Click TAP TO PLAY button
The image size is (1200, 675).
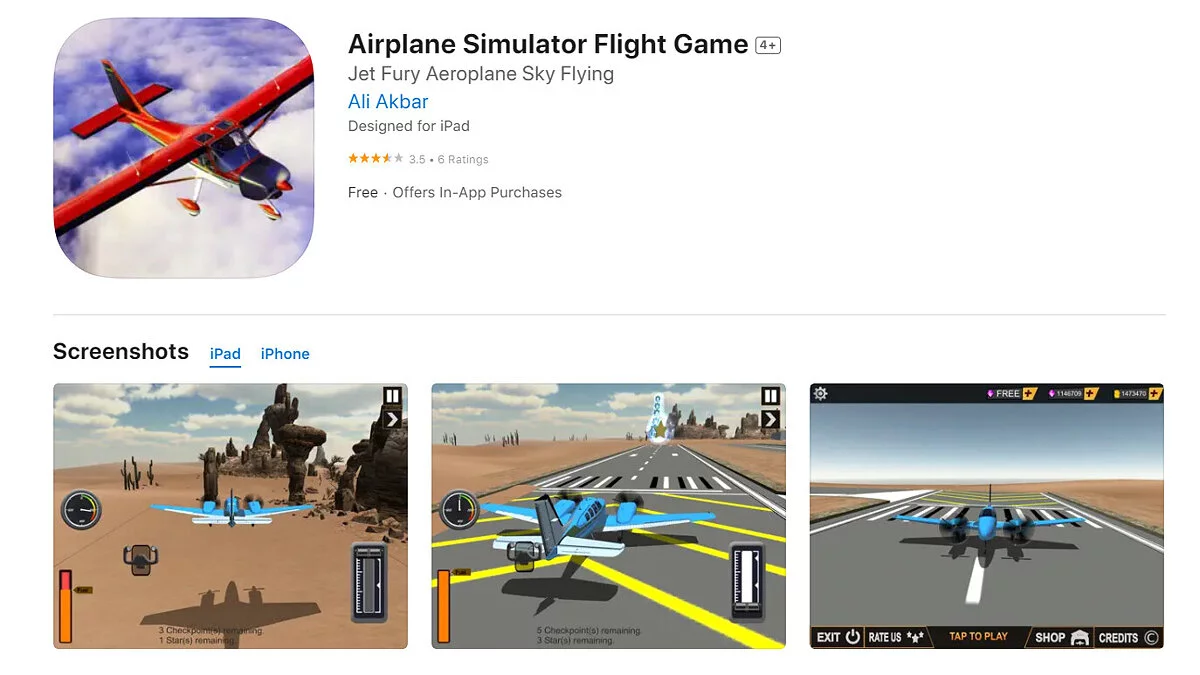tap(978, 637)
